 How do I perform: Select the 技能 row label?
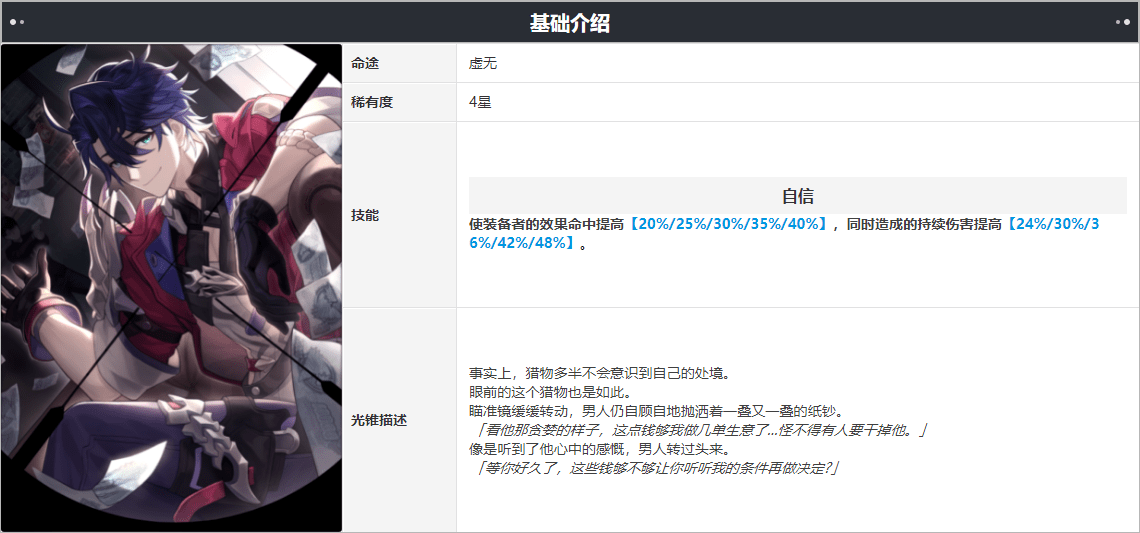coord(365,215)
